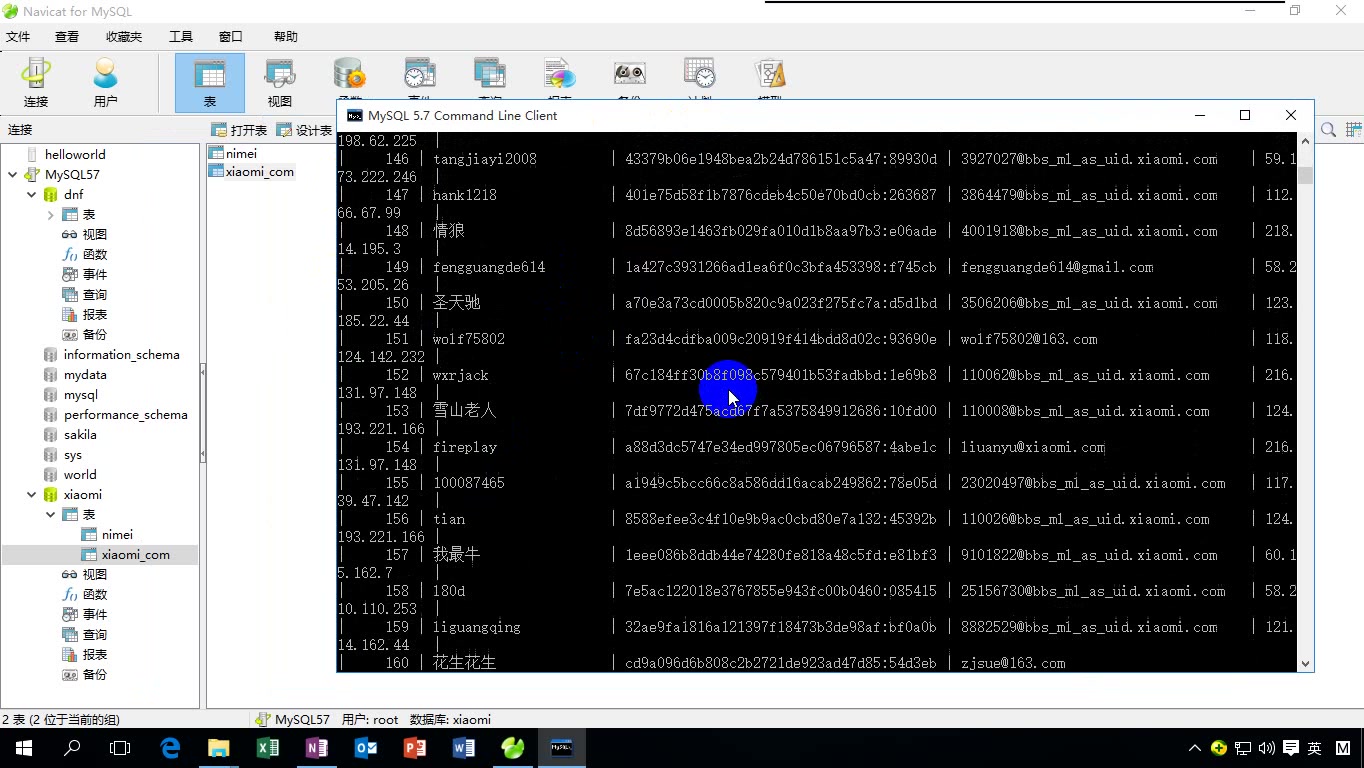Click the MySQL57 entry in the status bar
1364x768 pixels.
click(x=293, y=719)
